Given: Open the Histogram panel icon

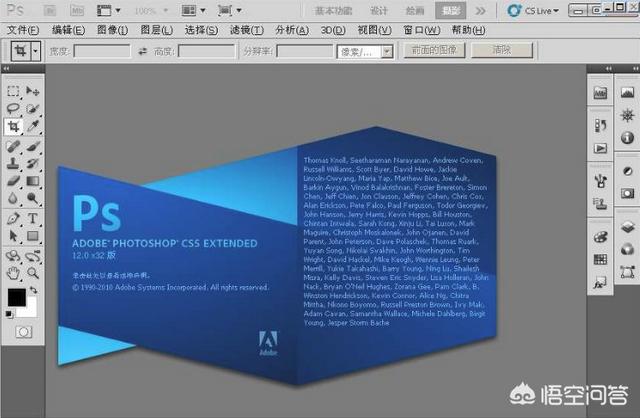Looking at the screenshot, I should [x=627, y=93].
